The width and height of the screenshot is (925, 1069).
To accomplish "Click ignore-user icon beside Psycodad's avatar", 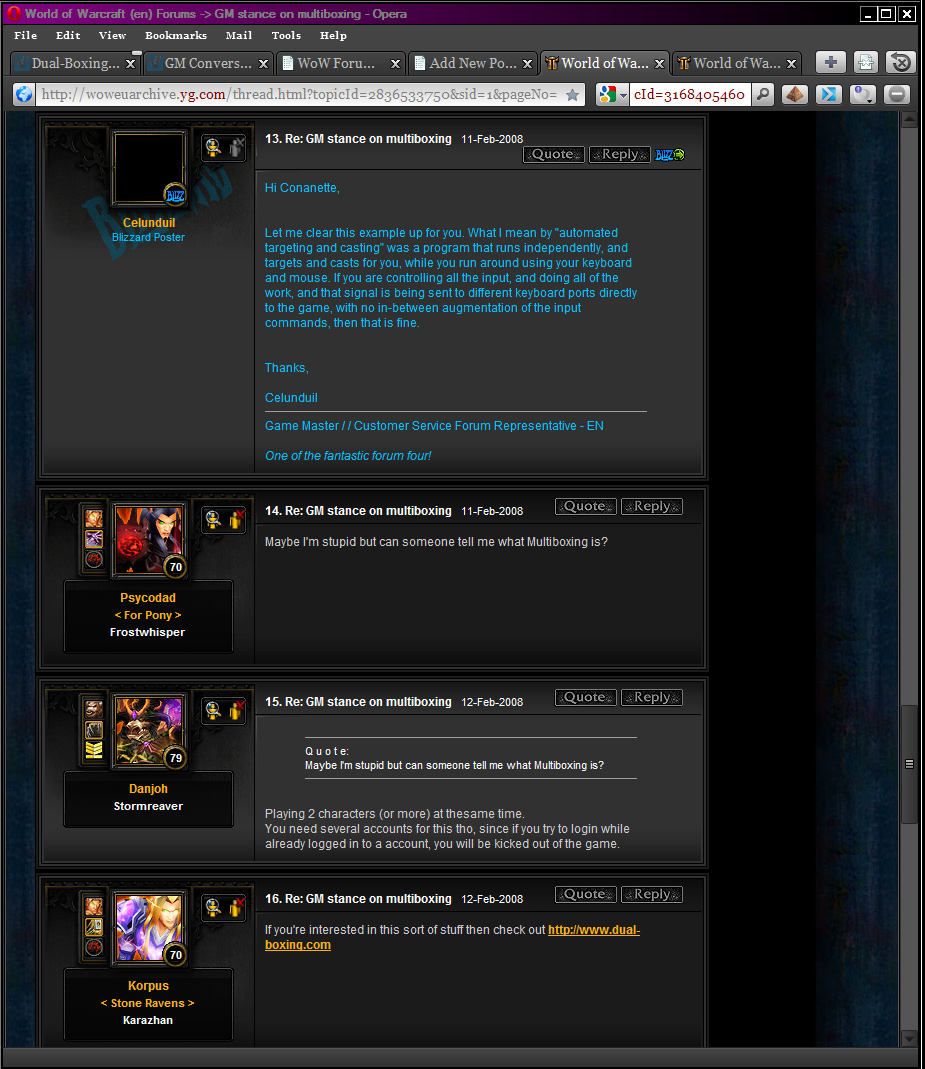I will pyautogui.click(x=236, y=520).
